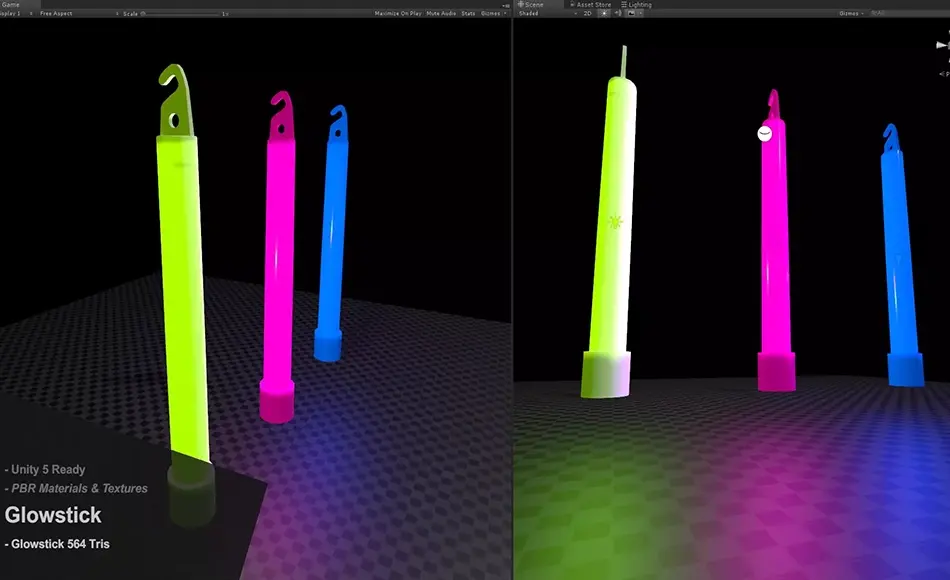Adjust the Game view Scale slider
Screen dimensions: 950x580
click(x=179, y=13)
